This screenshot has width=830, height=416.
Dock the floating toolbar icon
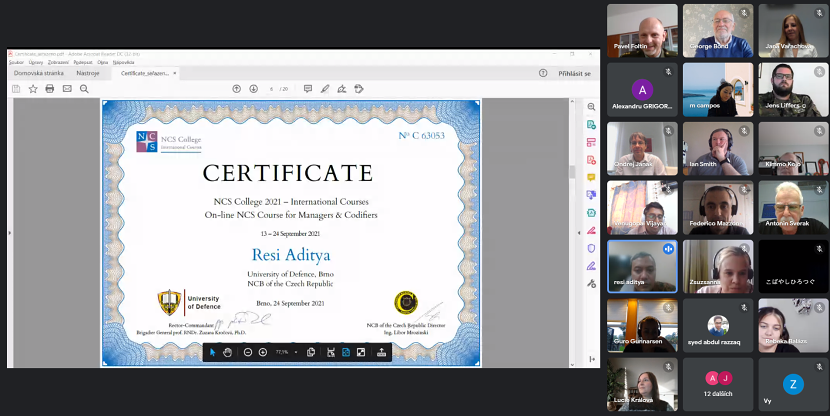click(x=381, y=352)
